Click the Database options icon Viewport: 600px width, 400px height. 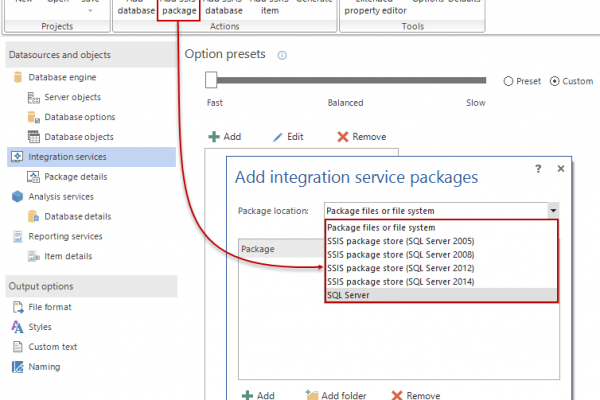34,117
